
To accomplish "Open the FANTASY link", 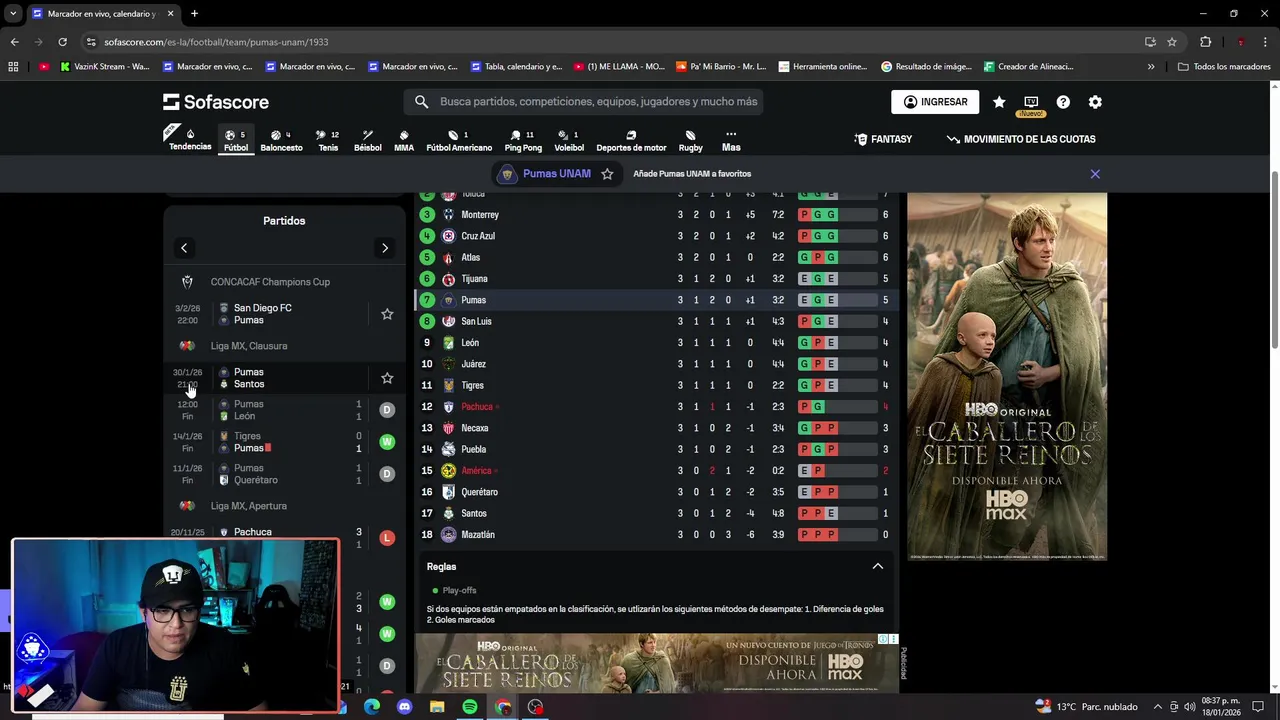I will point(883,139).
